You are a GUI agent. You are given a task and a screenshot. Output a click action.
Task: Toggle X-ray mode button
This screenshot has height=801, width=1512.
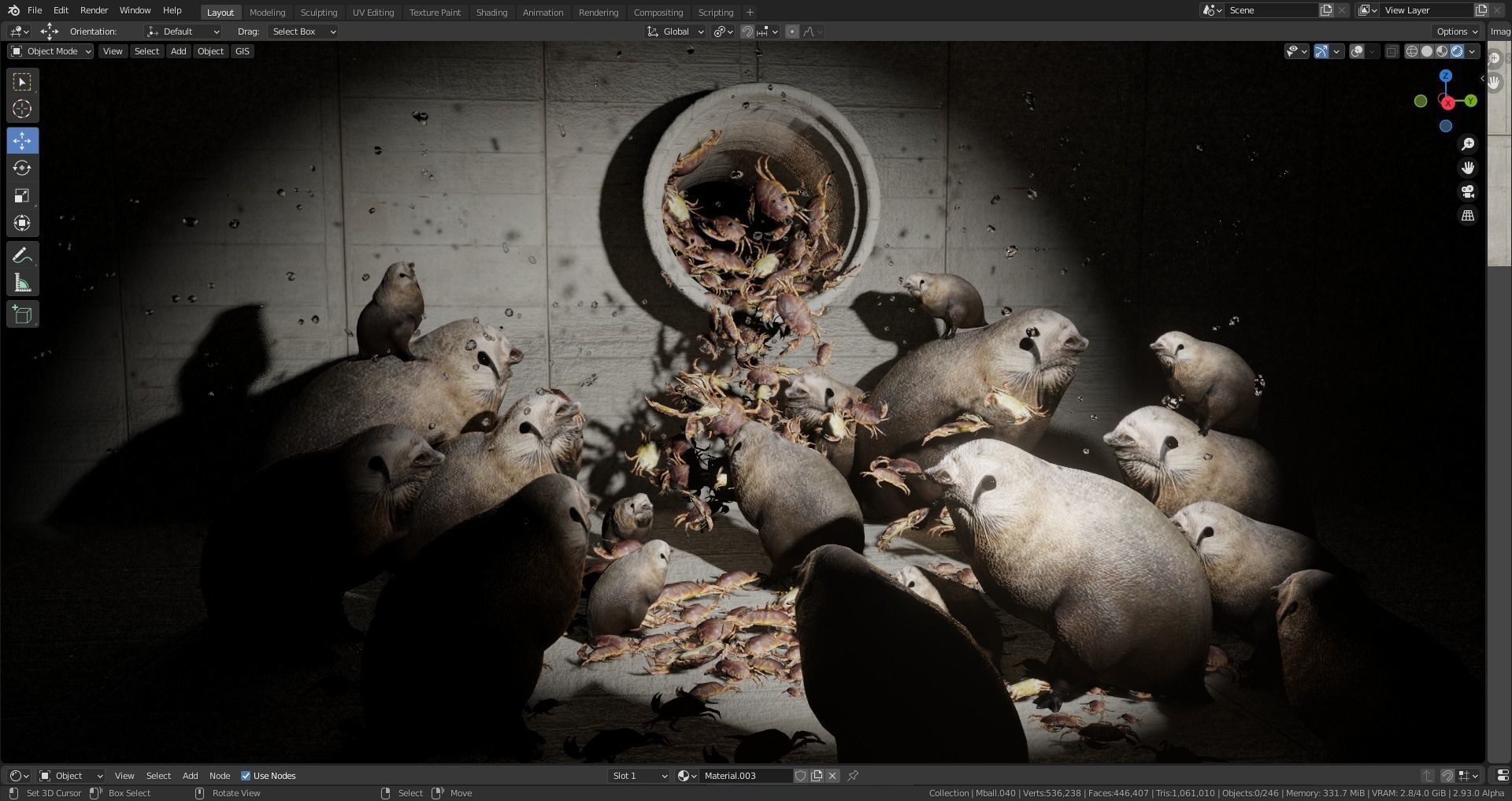click(x=1392, y=51)
